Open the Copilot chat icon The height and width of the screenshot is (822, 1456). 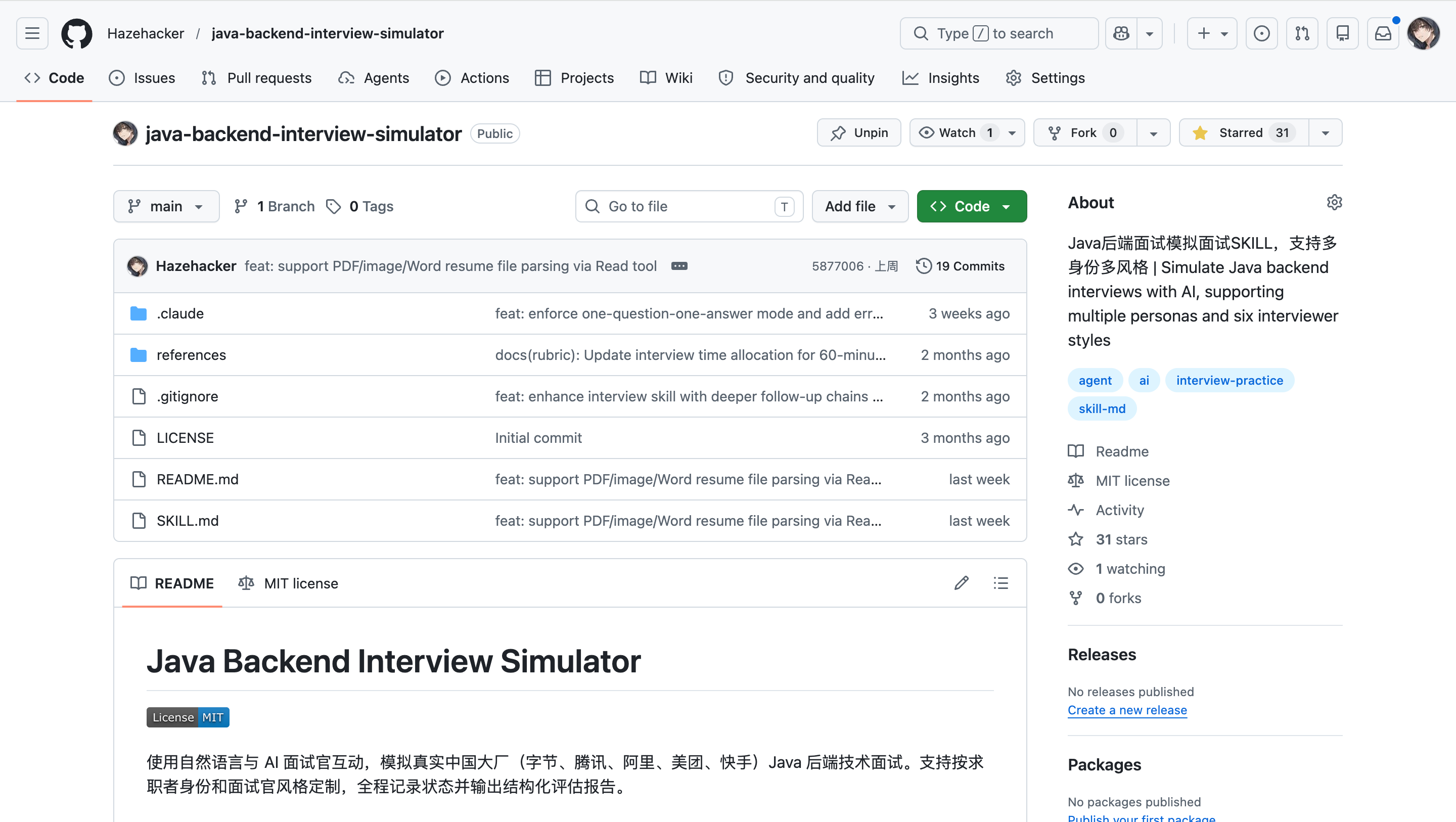tap(1121, 33)
